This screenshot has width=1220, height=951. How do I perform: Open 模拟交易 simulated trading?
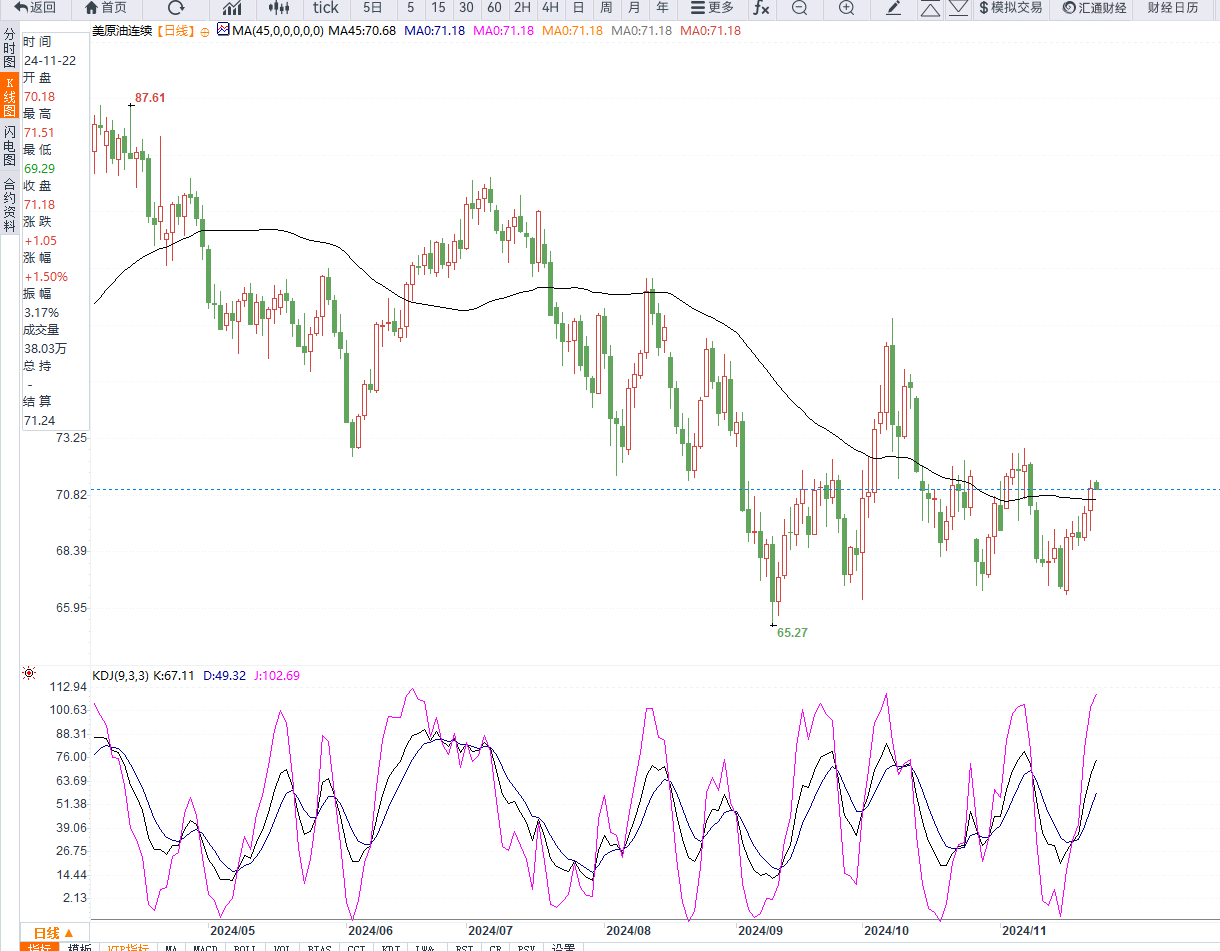(x=1010, y=8)
